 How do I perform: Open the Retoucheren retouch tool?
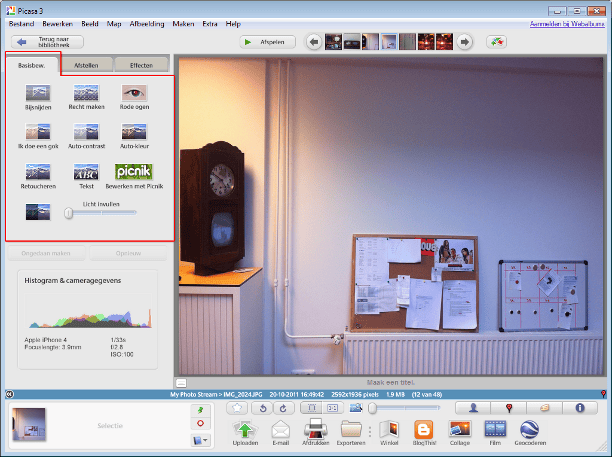pos(38,172)
